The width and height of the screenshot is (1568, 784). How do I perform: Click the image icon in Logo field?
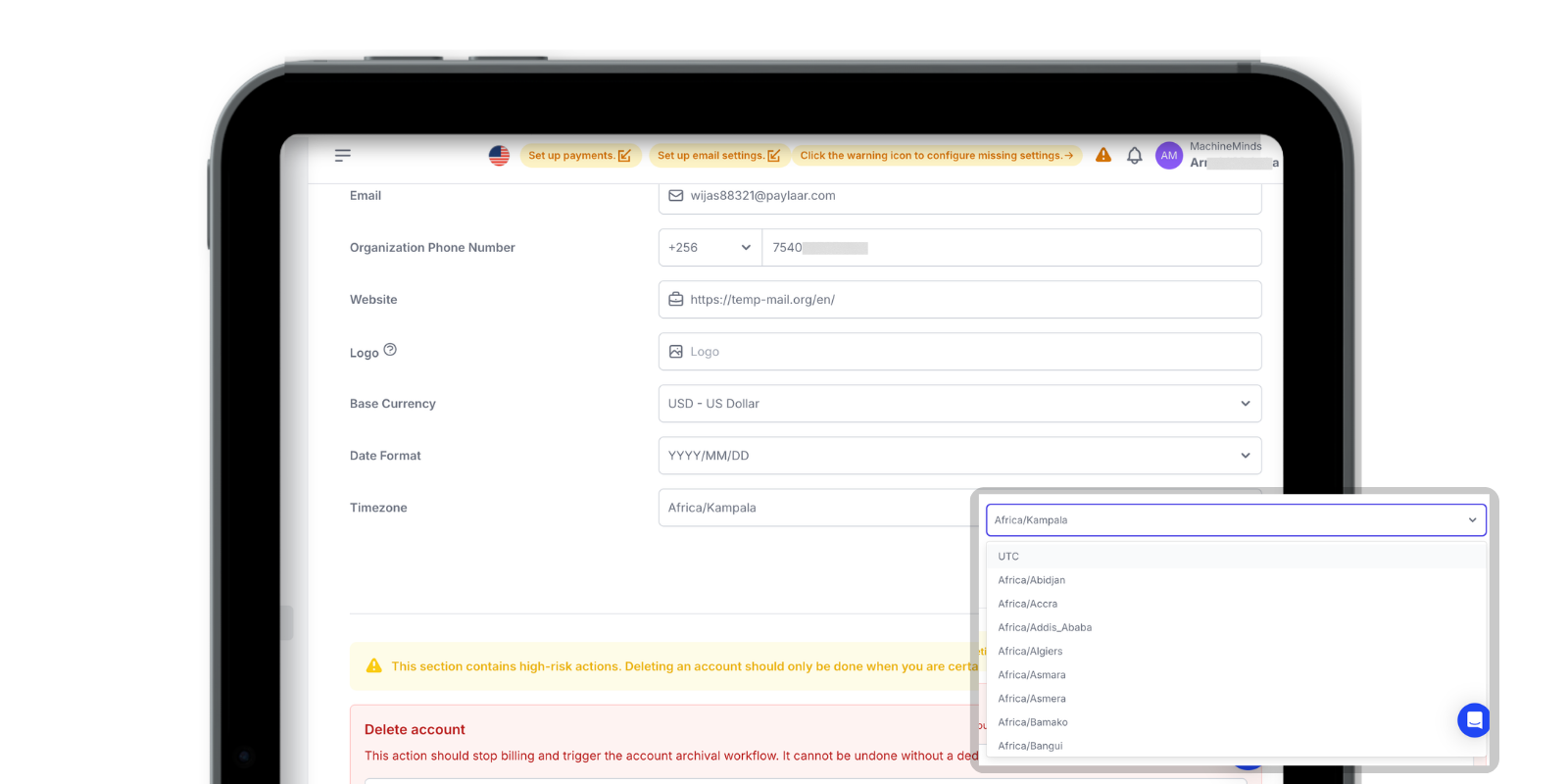click(676, 352)
